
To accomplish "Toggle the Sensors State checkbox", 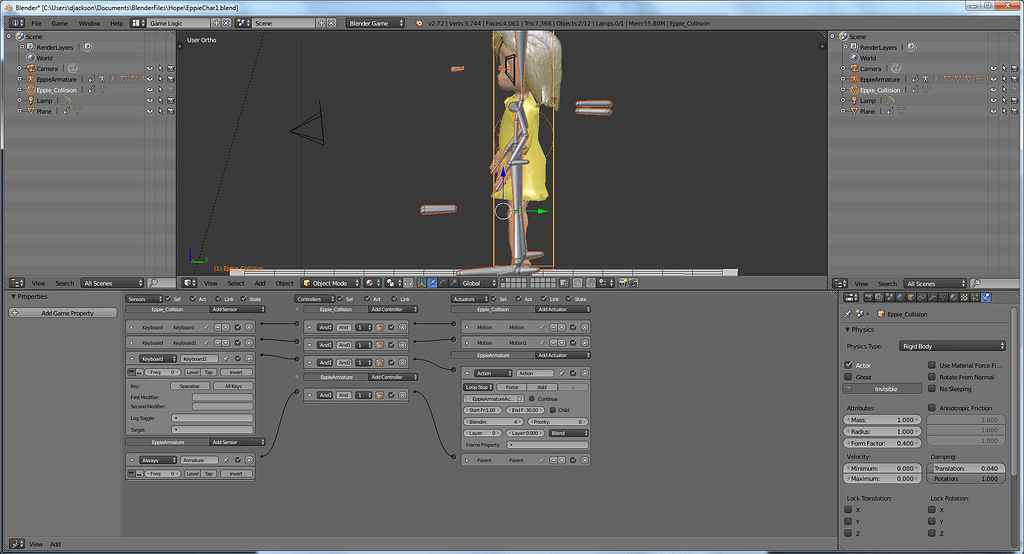I will click(x=244, y=299).
